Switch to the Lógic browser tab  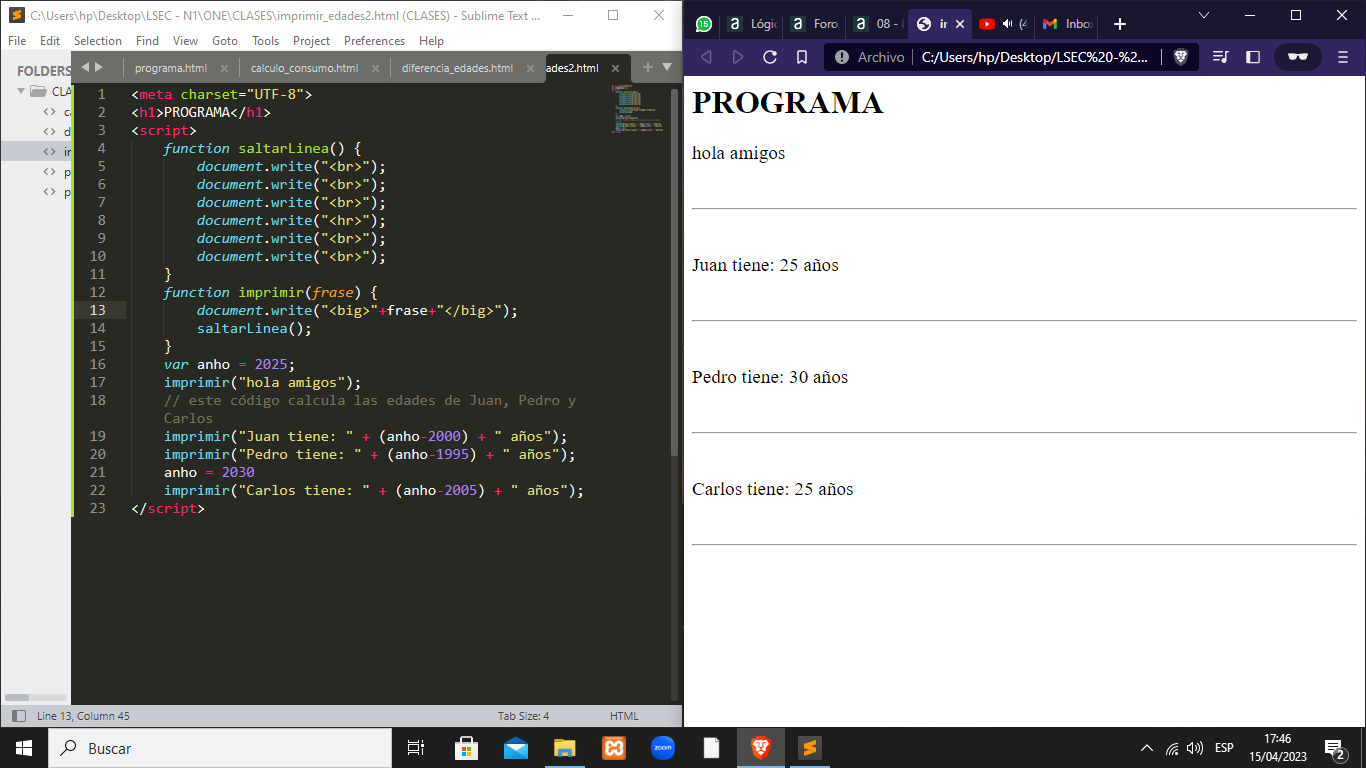click(752, 24)
